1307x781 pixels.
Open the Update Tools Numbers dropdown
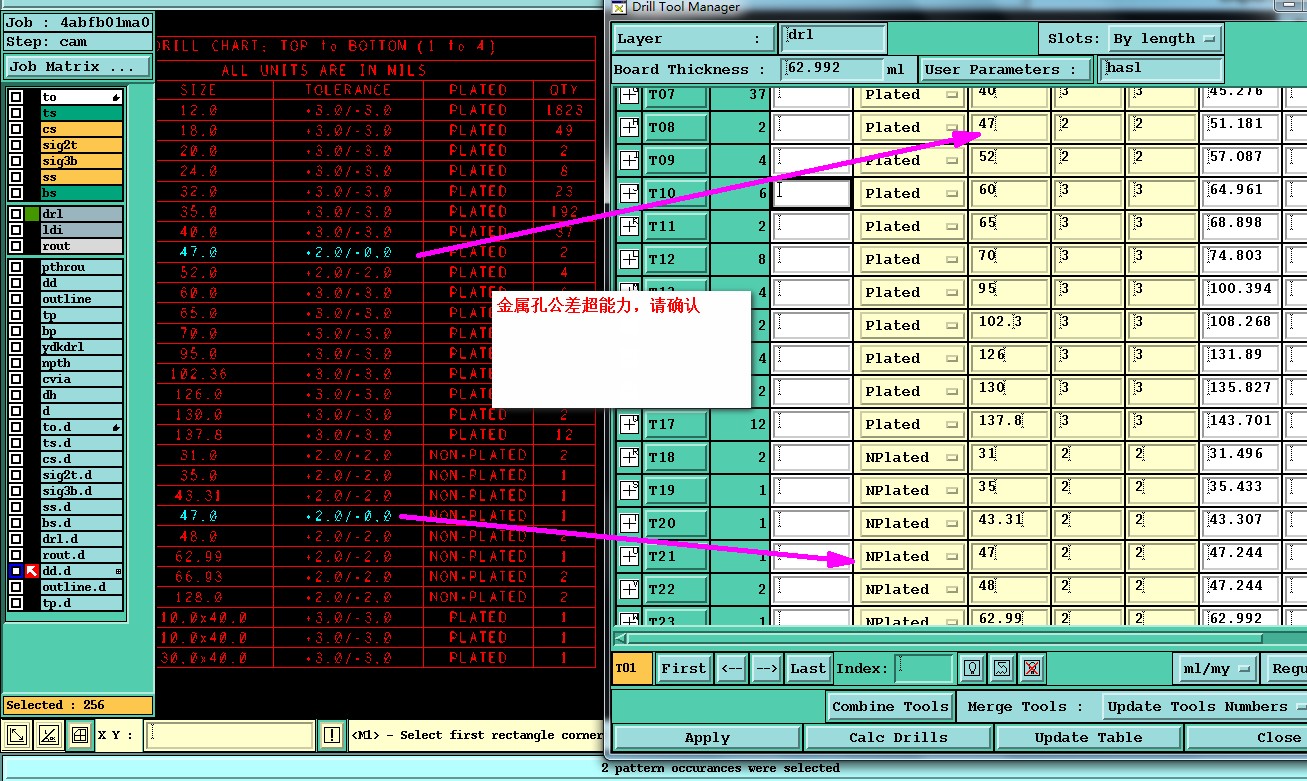click(x=1204, y=706)
